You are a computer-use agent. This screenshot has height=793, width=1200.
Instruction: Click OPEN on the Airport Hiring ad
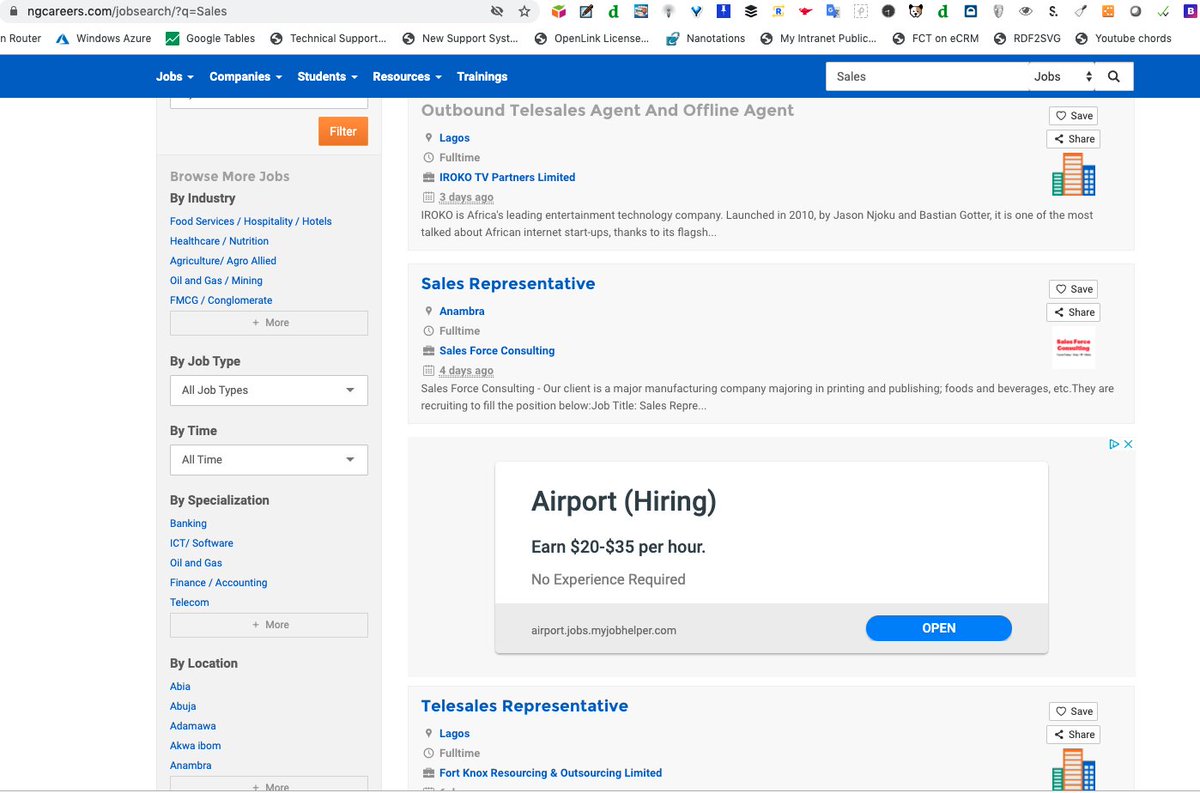pos(939,628)
